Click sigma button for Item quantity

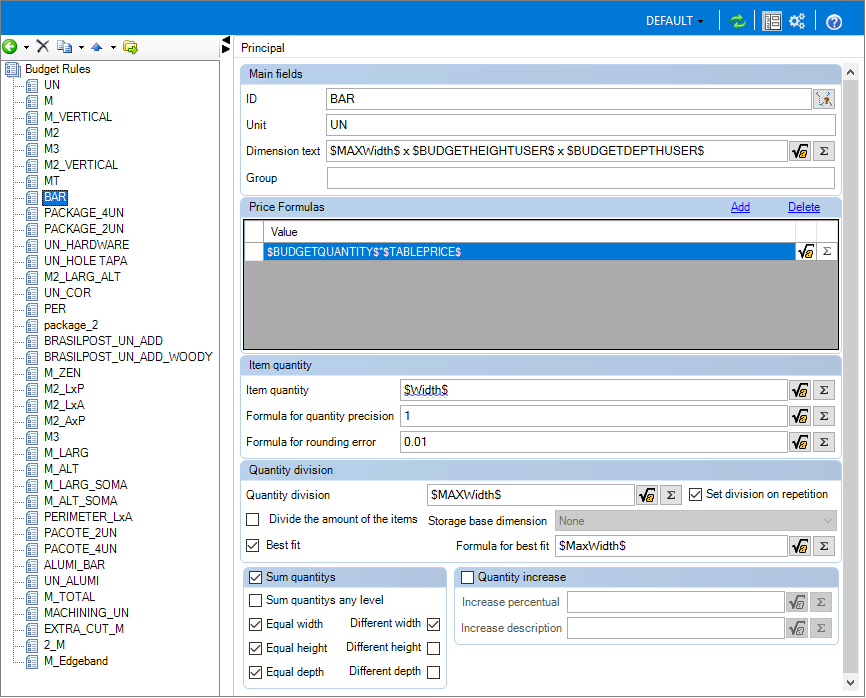[823, 390]
